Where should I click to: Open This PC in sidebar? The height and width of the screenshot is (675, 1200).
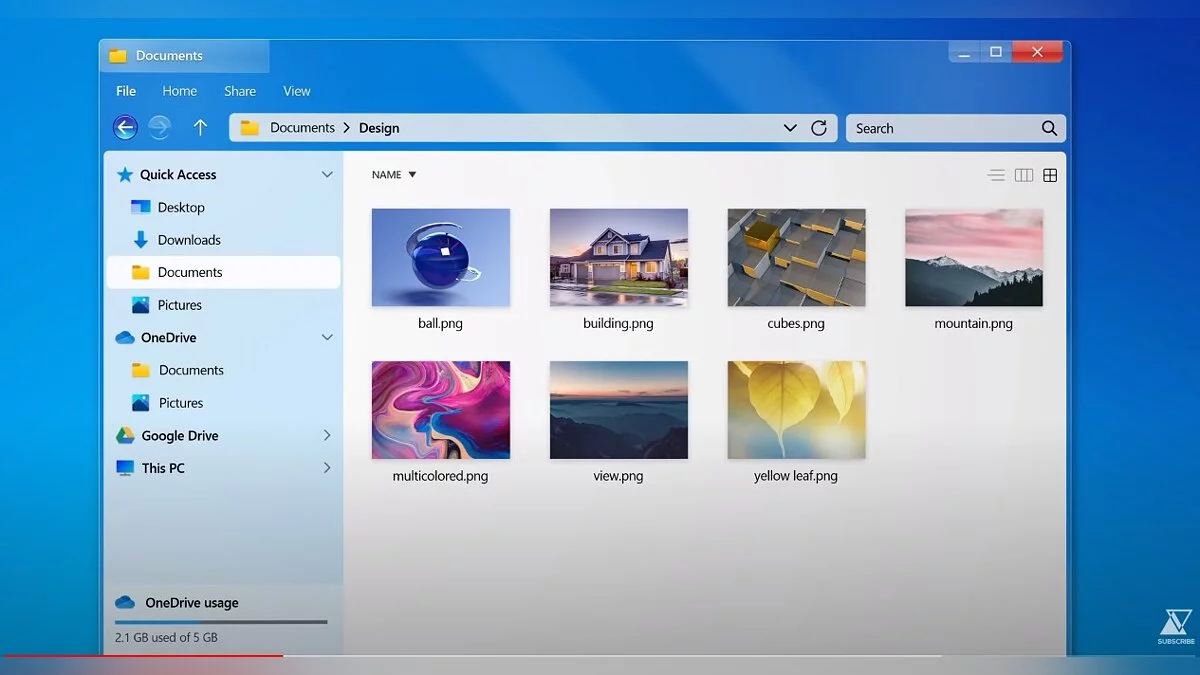click(163, 468)
